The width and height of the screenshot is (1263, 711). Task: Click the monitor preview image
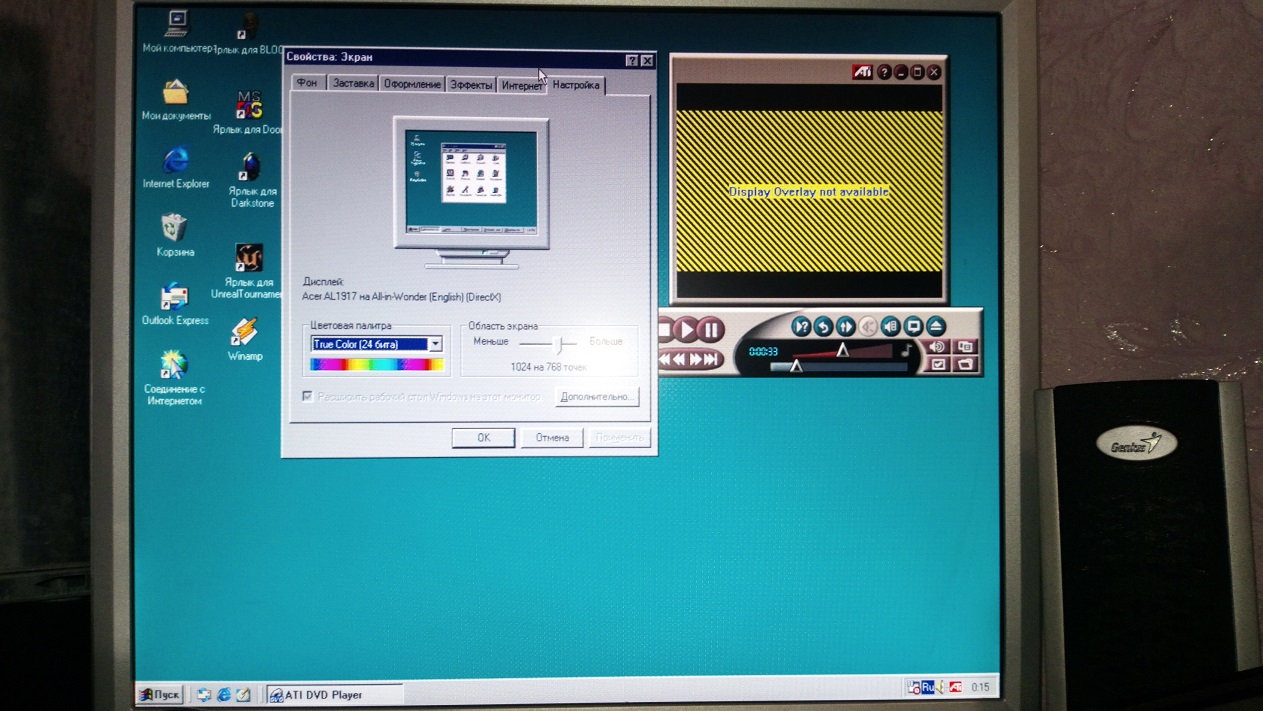click(471, 192)
